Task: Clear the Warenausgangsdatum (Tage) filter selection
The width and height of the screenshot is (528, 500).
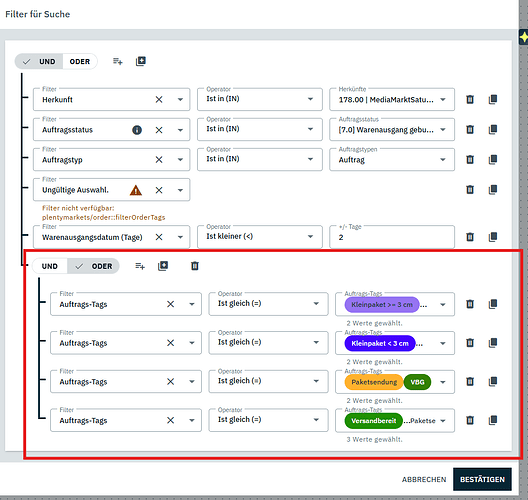Action: tap(159, 237)
